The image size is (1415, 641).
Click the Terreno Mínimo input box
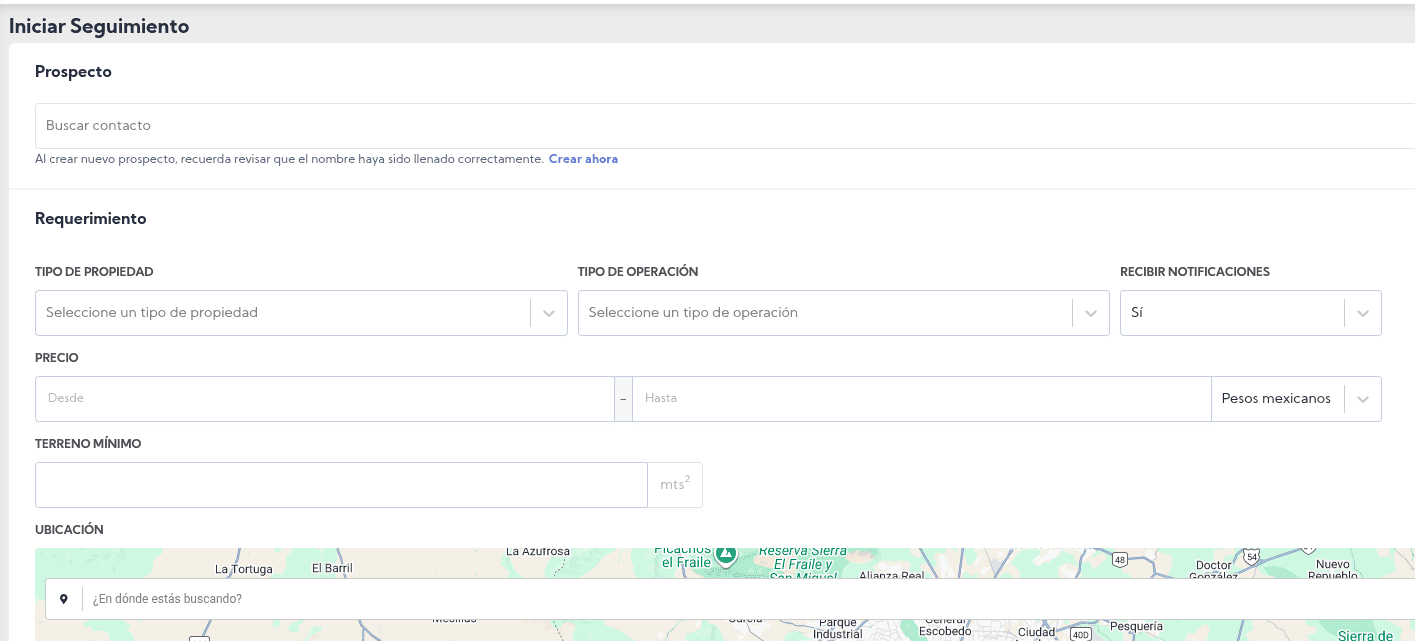point(341,485)
